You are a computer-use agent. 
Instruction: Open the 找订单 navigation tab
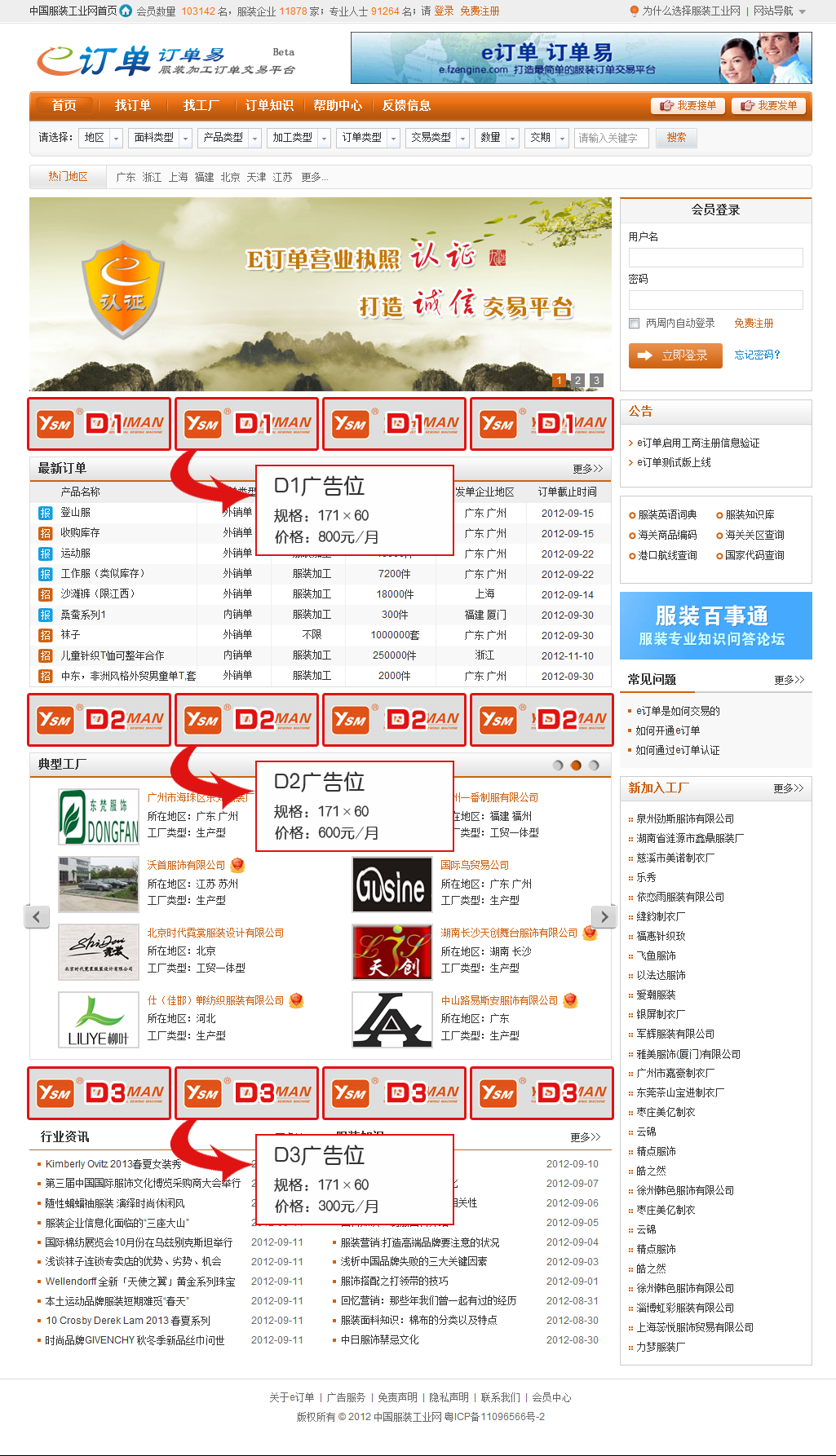(x=132, y=105)
